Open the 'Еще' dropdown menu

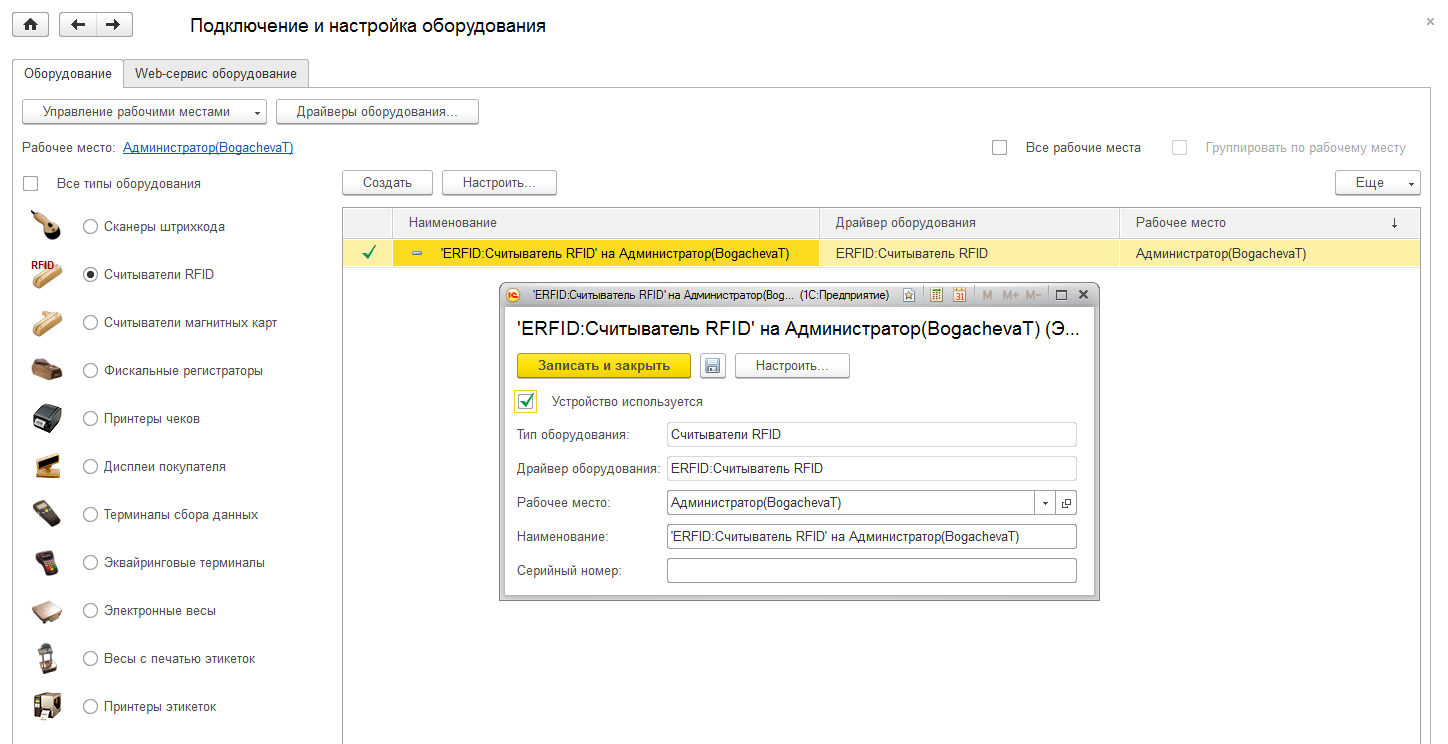click(x=1377, y=183)
